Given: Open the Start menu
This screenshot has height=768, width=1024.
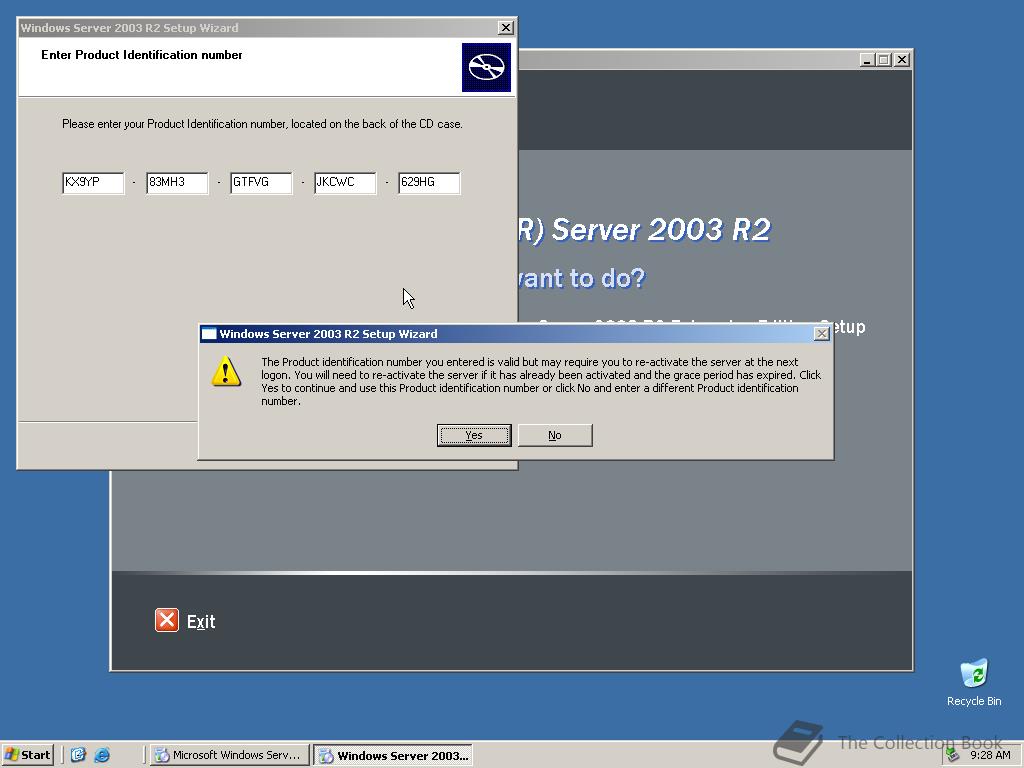Looking at the screenshot, I should (27, 755).
